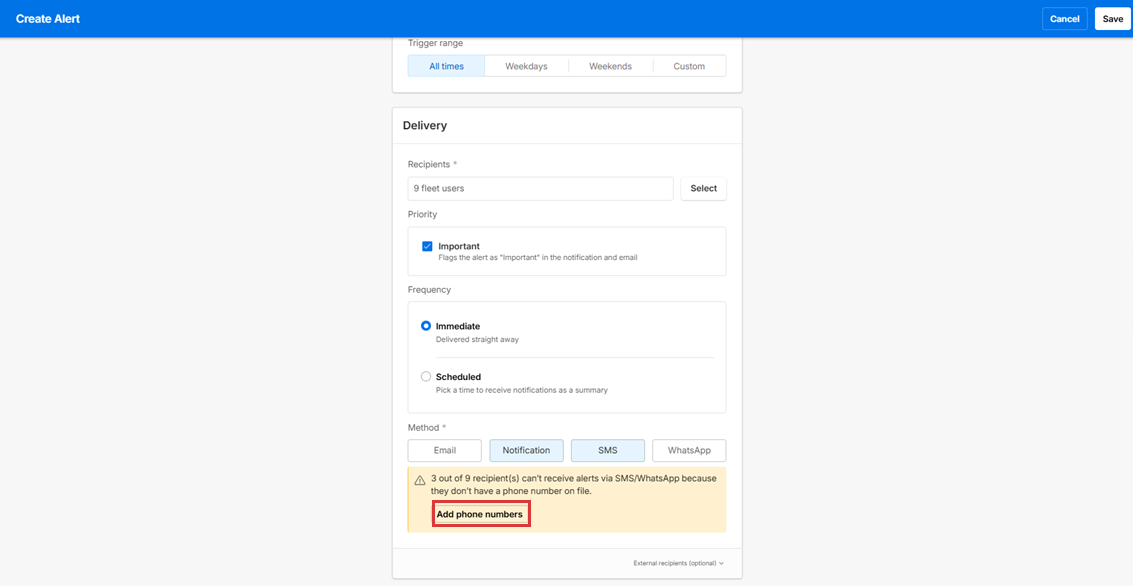Click the Delivery section heading

pos(425,126)
